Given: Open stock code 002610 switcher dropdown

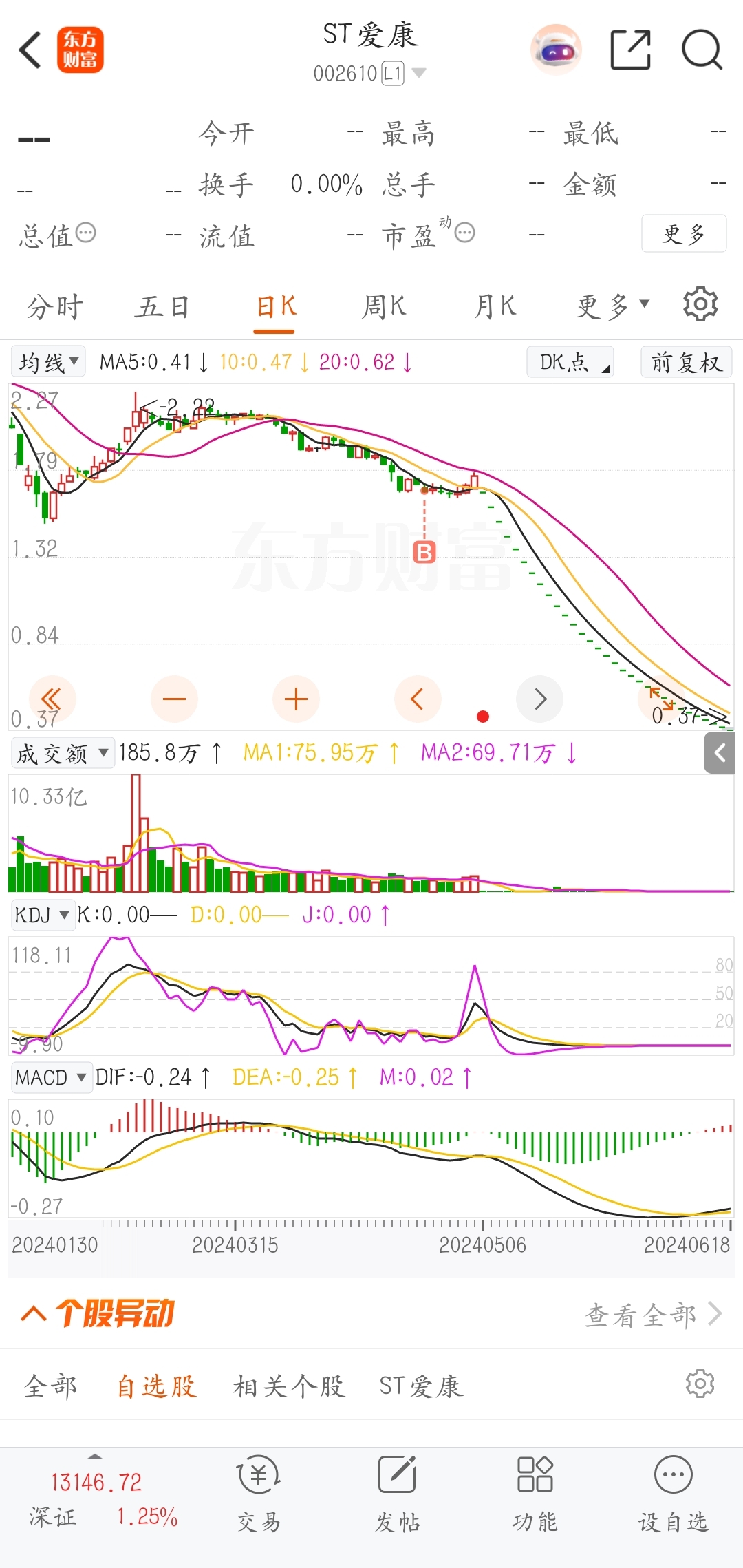Looking at the screenshot, I should point(369,73).
